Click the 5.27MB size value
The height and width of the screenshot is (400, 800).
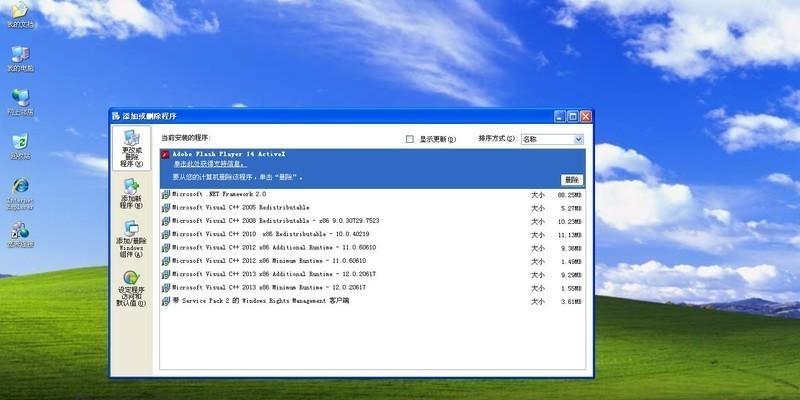(571, 208)
